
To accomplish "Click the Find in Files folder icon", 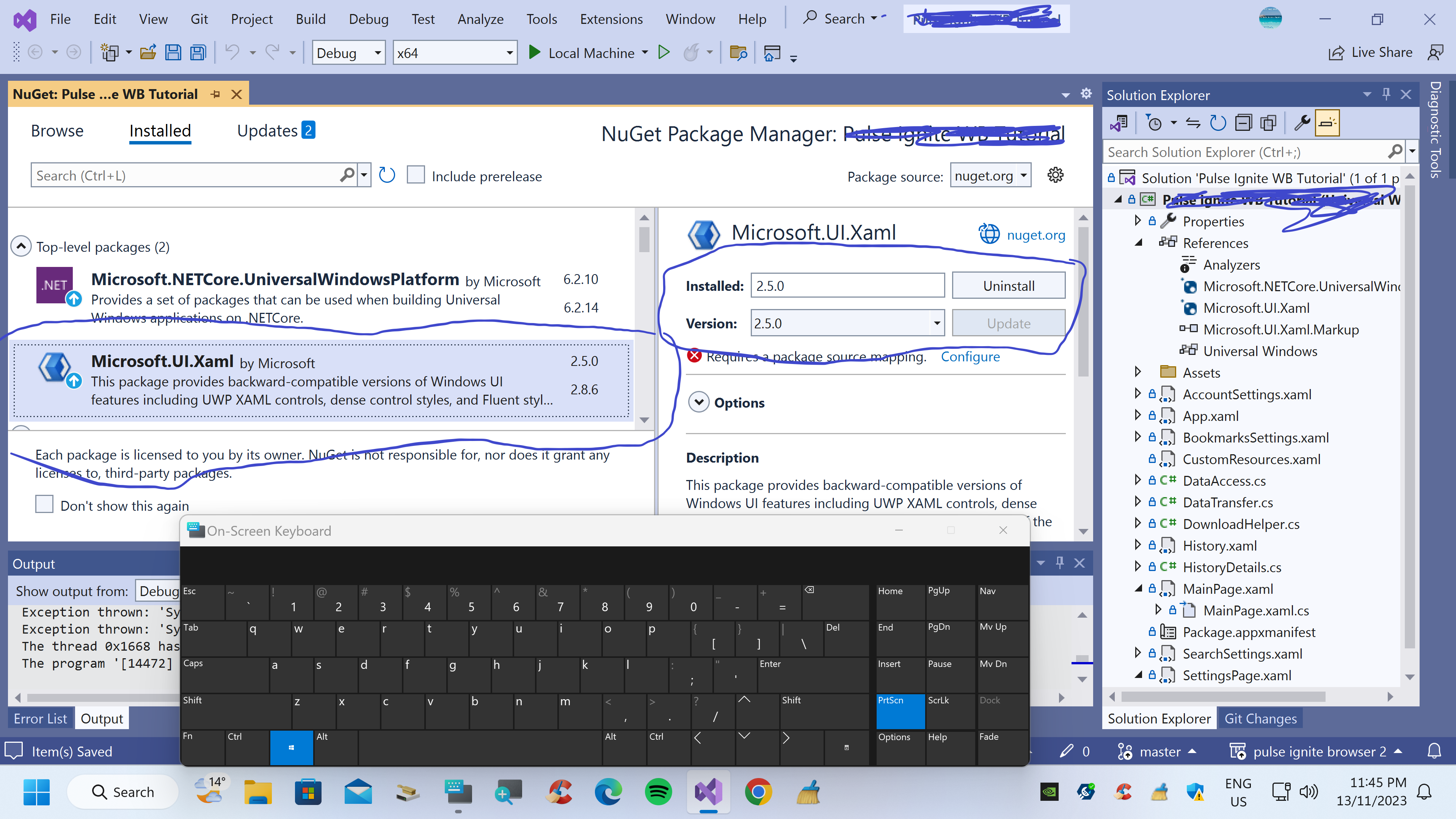I will [738, 53].
